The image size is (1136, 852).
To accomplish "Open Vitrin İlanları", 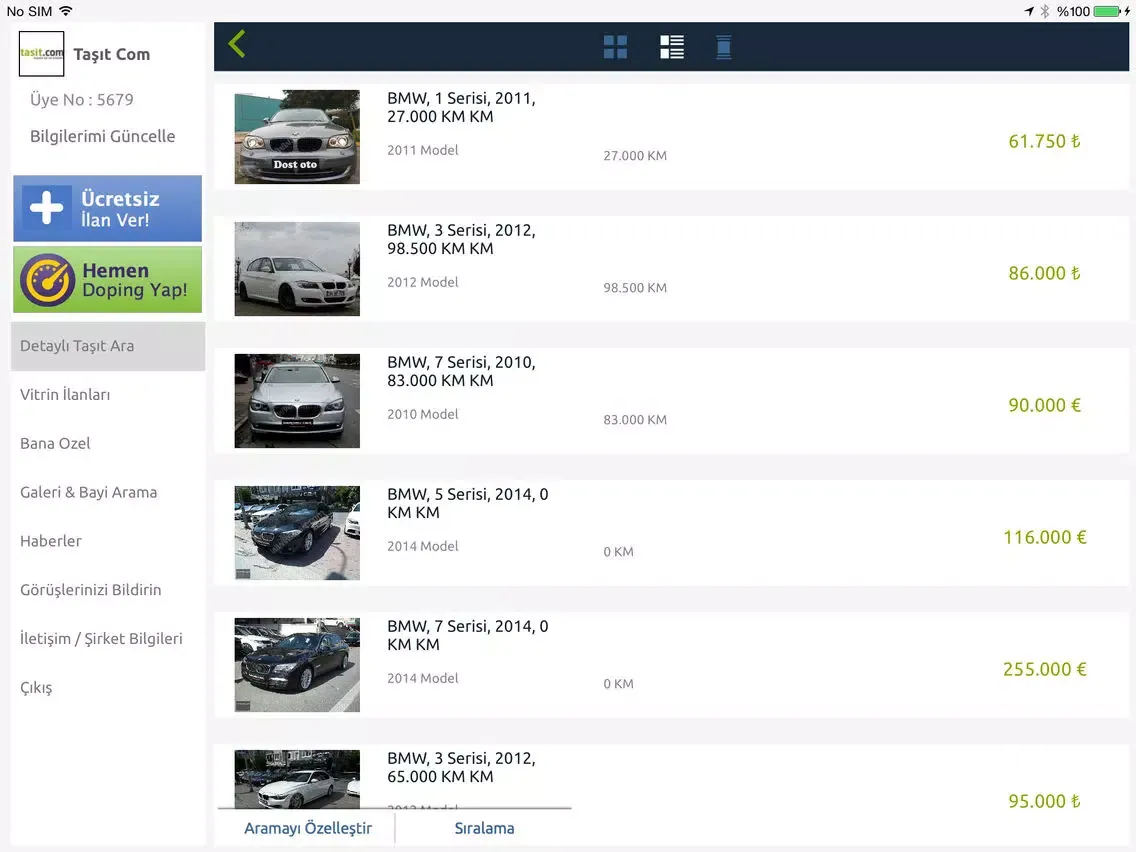I will pos(65,395).
